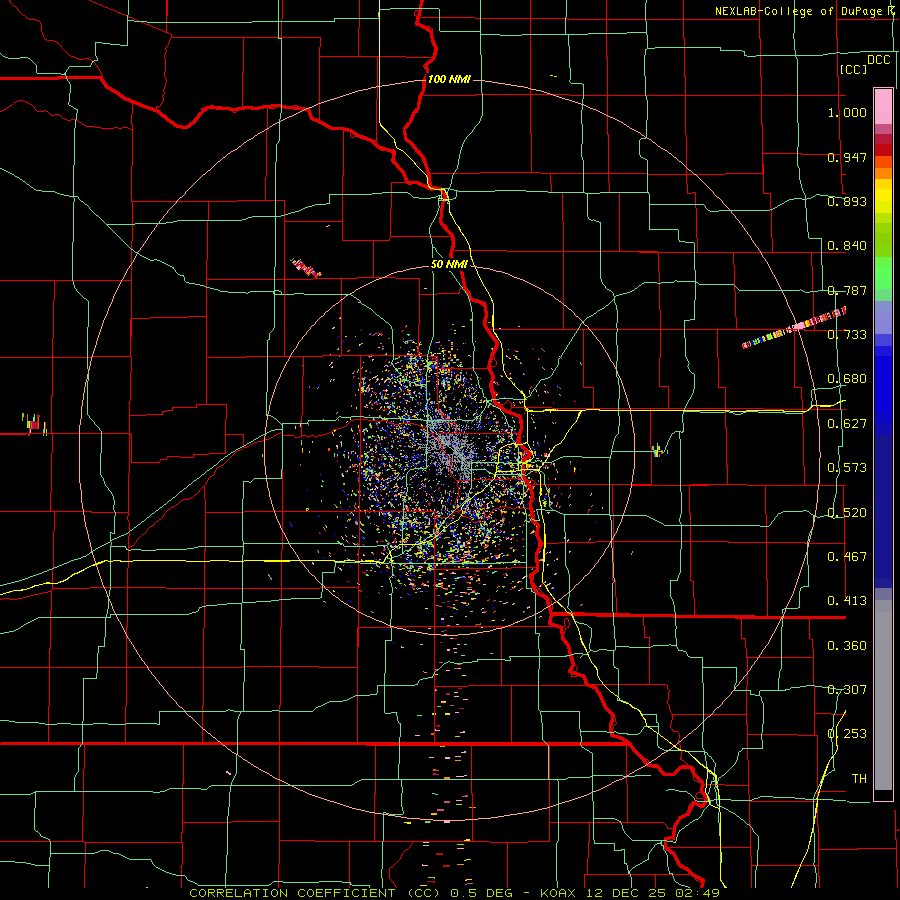Click the 1.000 value on the CC legend
The height and width of the screenshot is (900, 900).
pyautogui.click(x=847, y=112)
